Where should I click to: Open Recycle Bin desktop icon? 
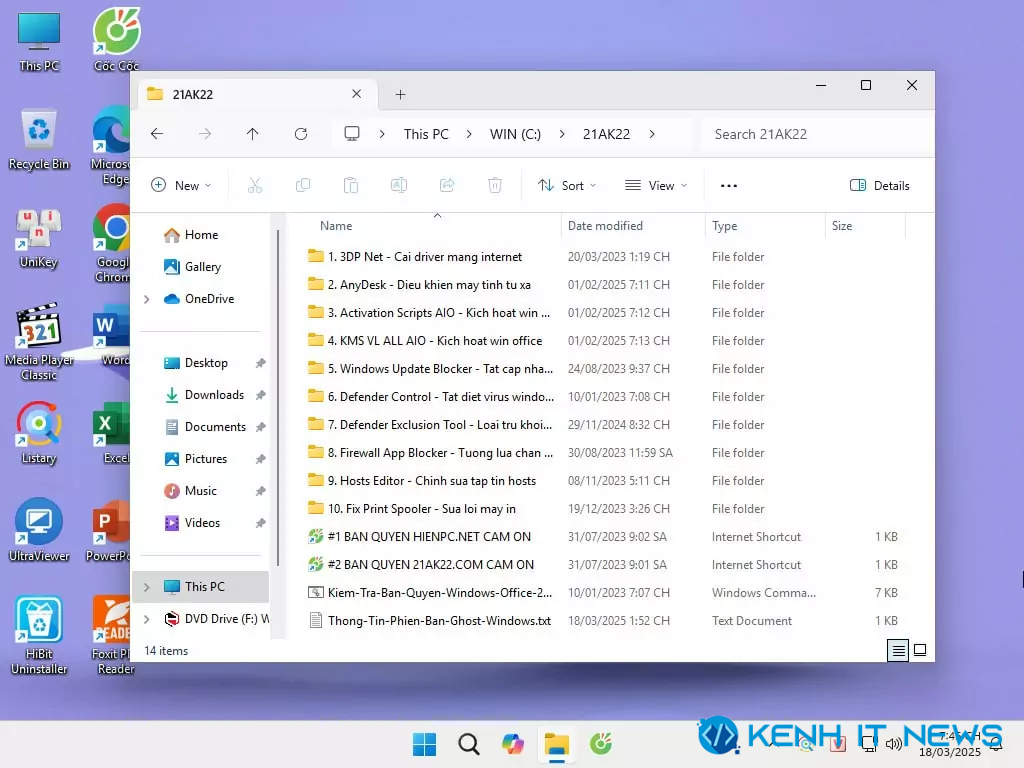[x=39, y=139]
